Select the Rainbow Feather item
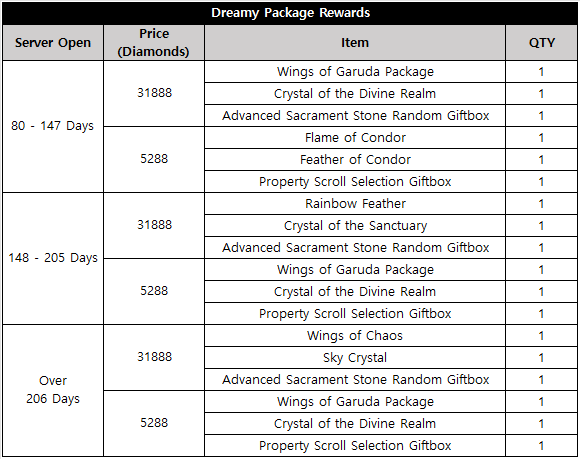The width and height of the screenshot is (580, 459). click(355, 203)
